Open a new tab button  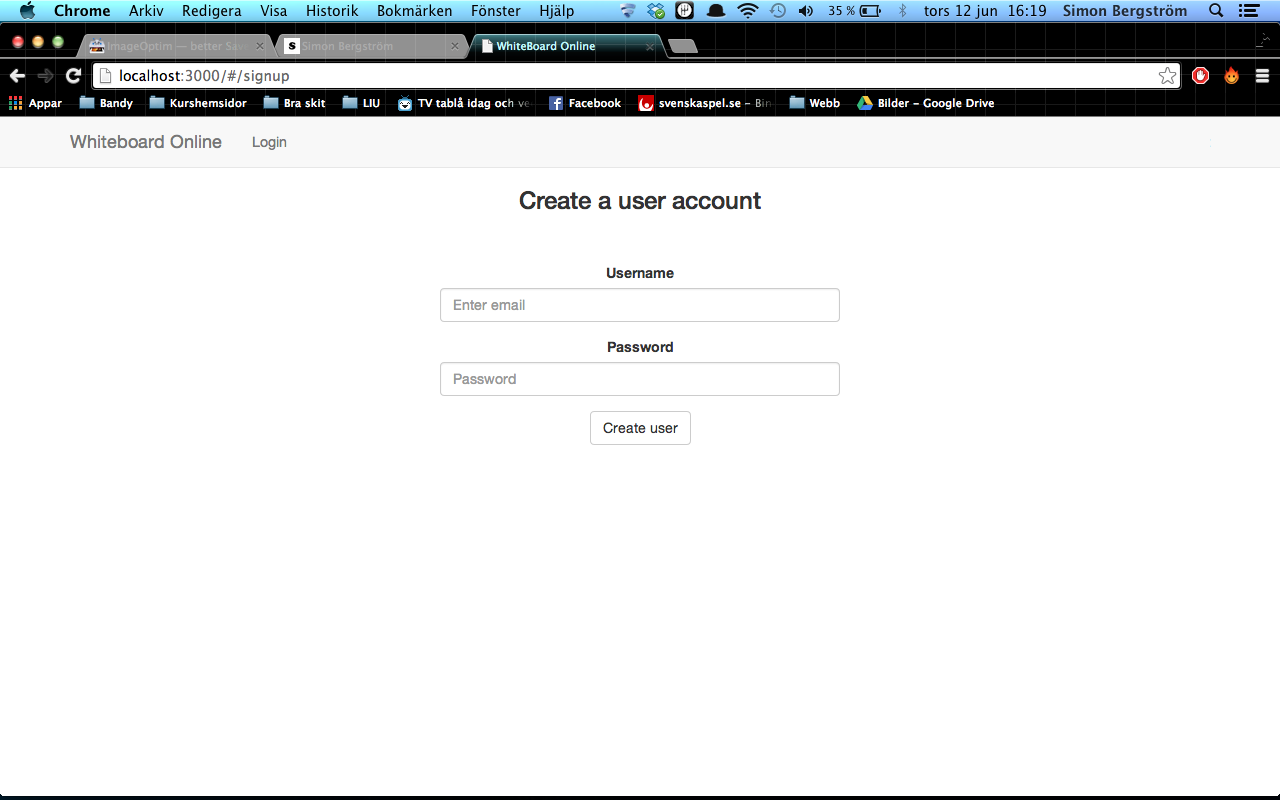point(683,47)
